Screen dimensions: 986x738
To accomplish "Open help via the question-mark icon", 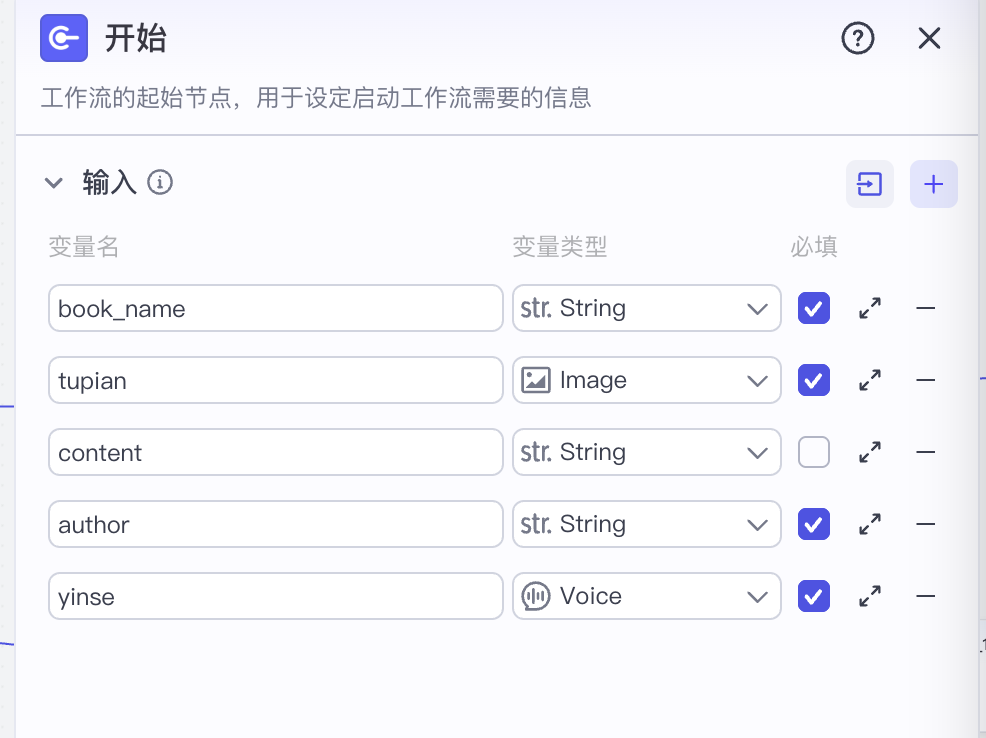I will tap(857, 39).
